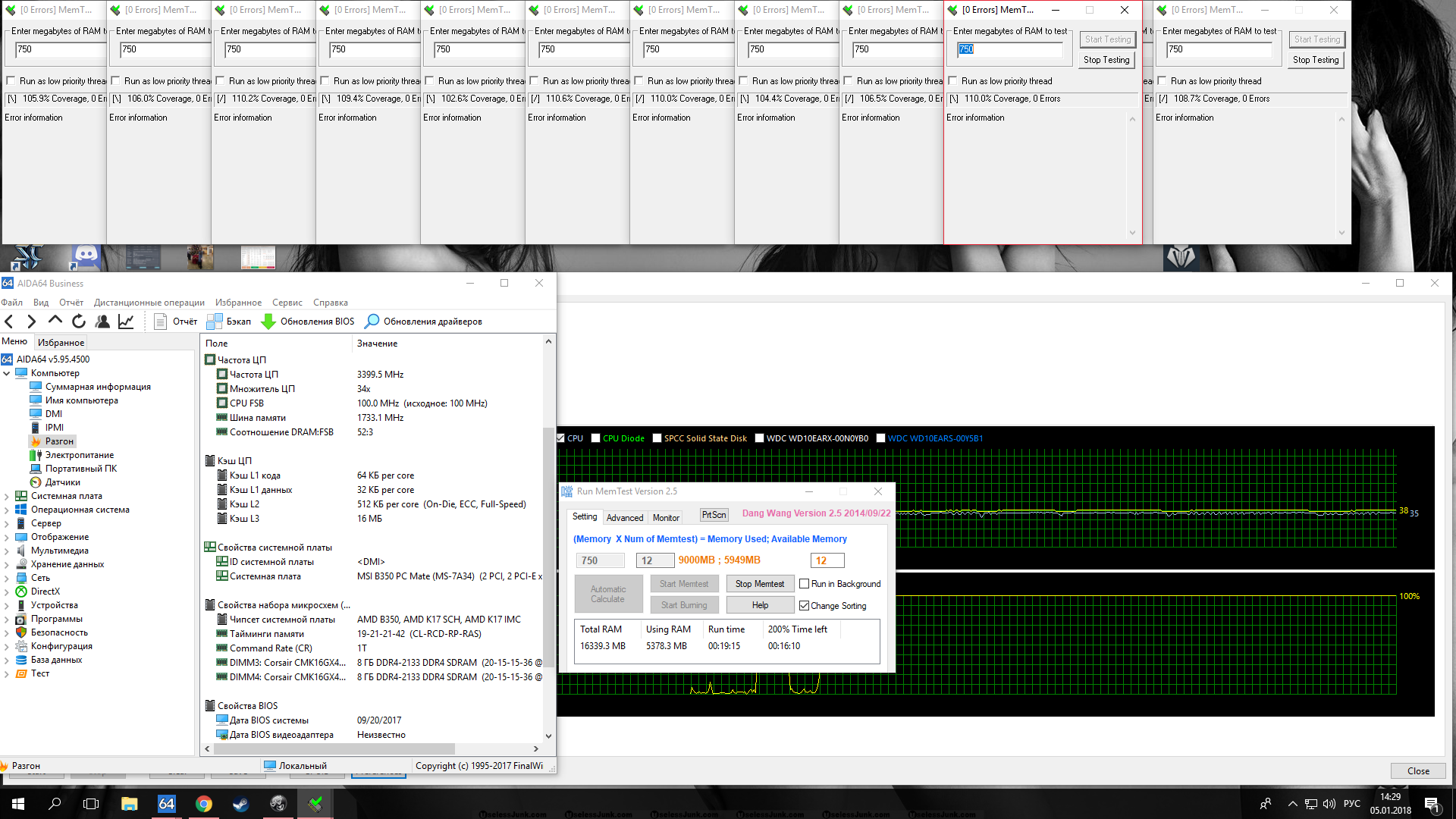Click the AIDA64 back navigation arrow
This screenshot has width=1456, height=819.
tap(10, 322)
